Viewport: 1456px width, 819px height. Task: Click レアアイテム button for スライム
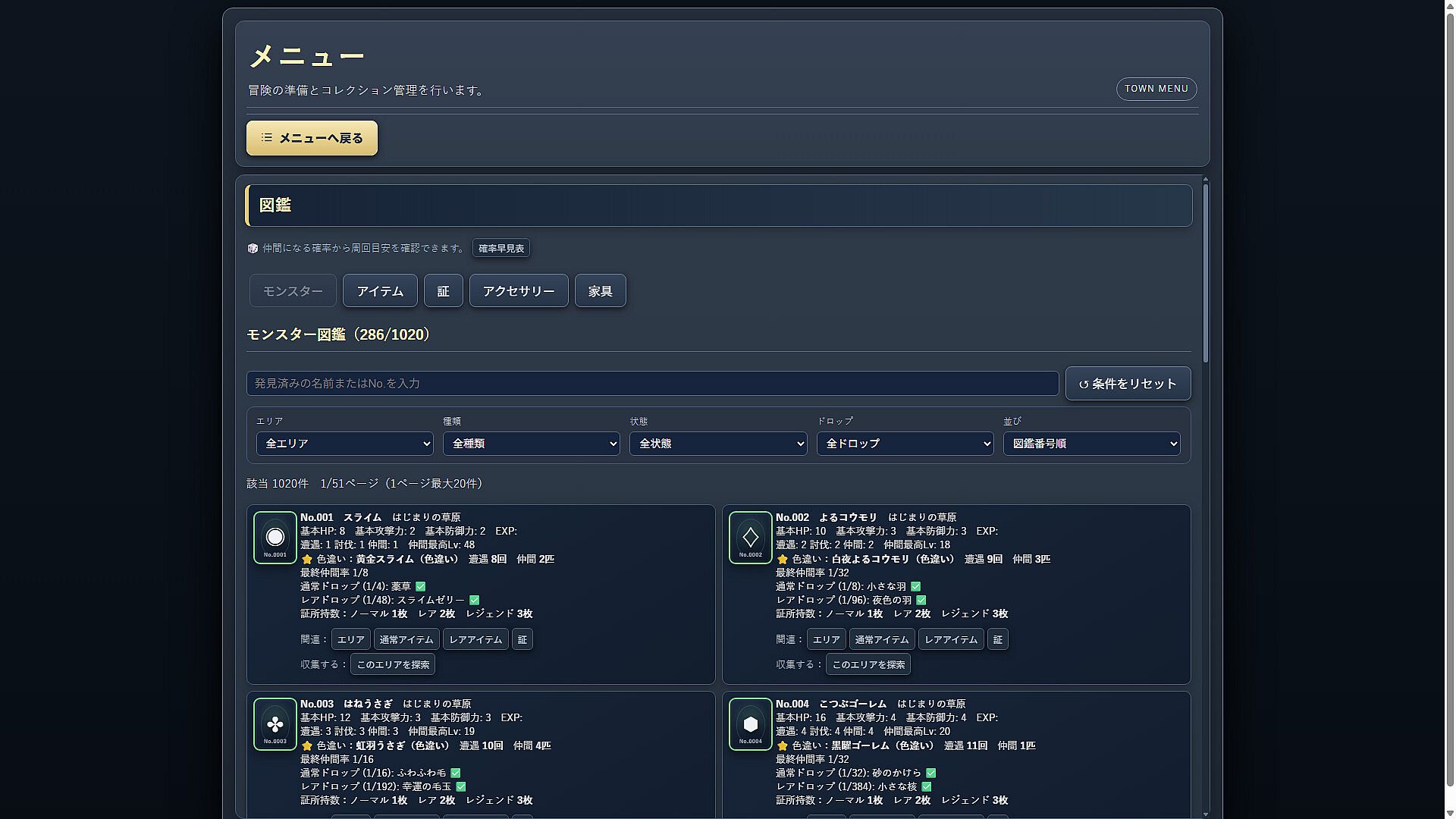[475, 639]
